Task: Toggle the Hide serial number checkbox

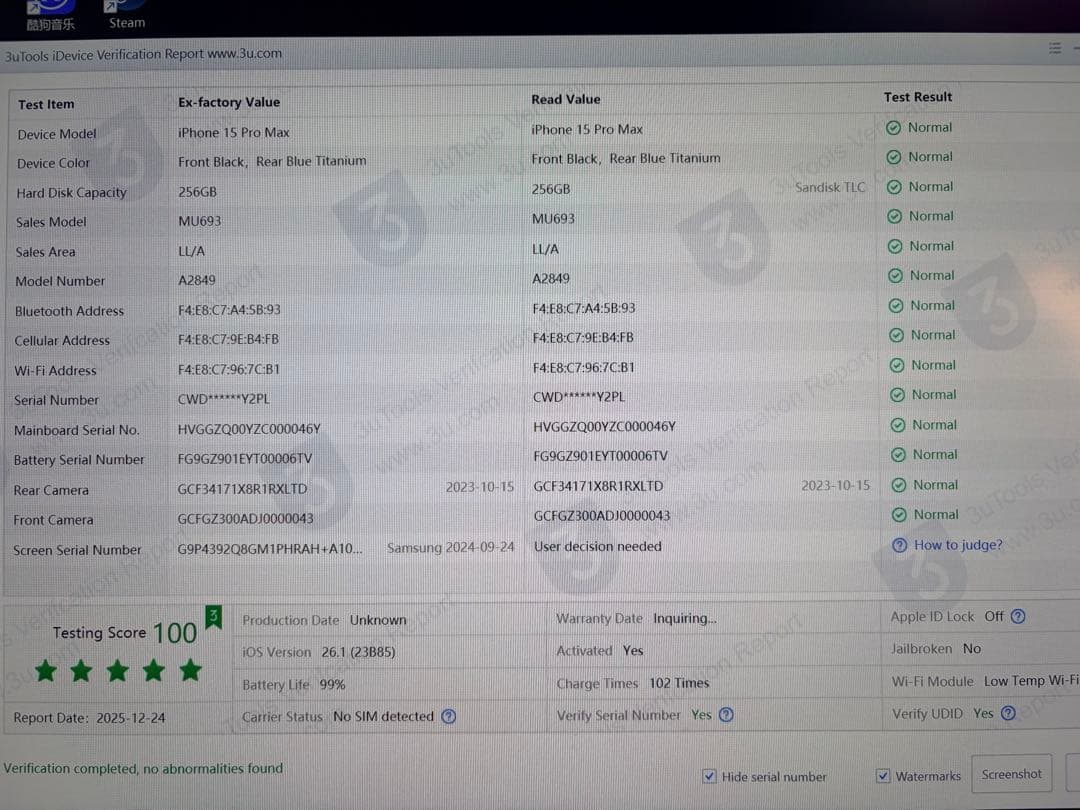Action: coord(709,776)
